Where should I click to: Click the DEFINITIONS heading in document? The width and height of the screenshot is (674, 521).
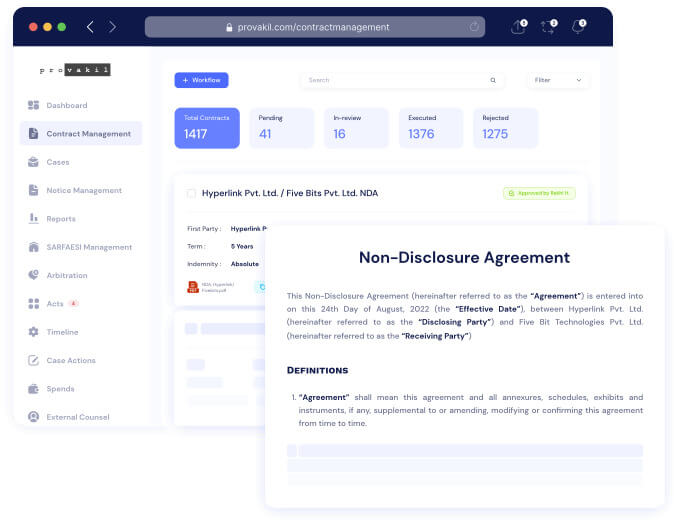(x=317, y=371)
